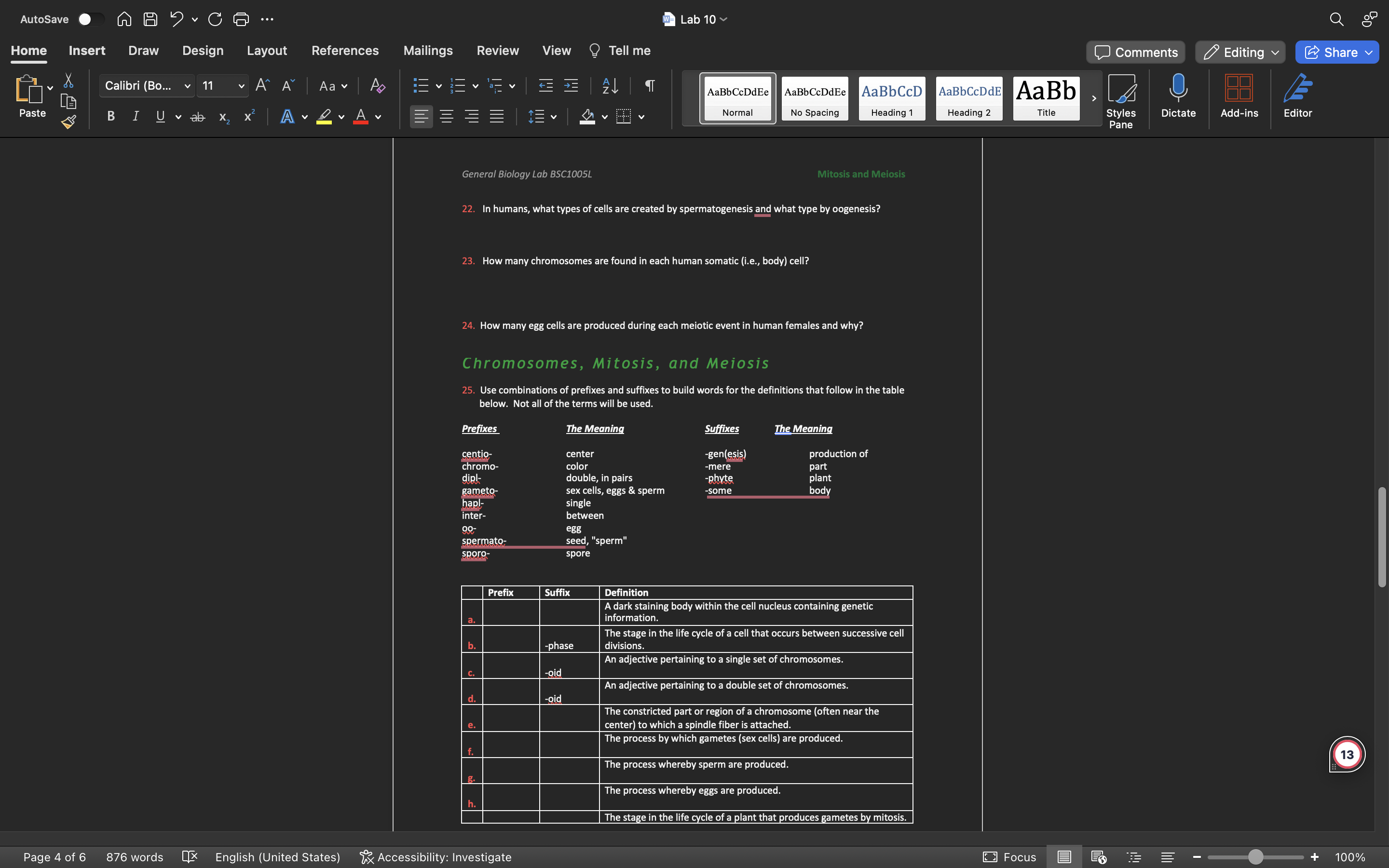Screen dimensions: 1389x868
Task: Toggle the AutoSave switch
Action: pyautogui.click(x=90, y=19)
